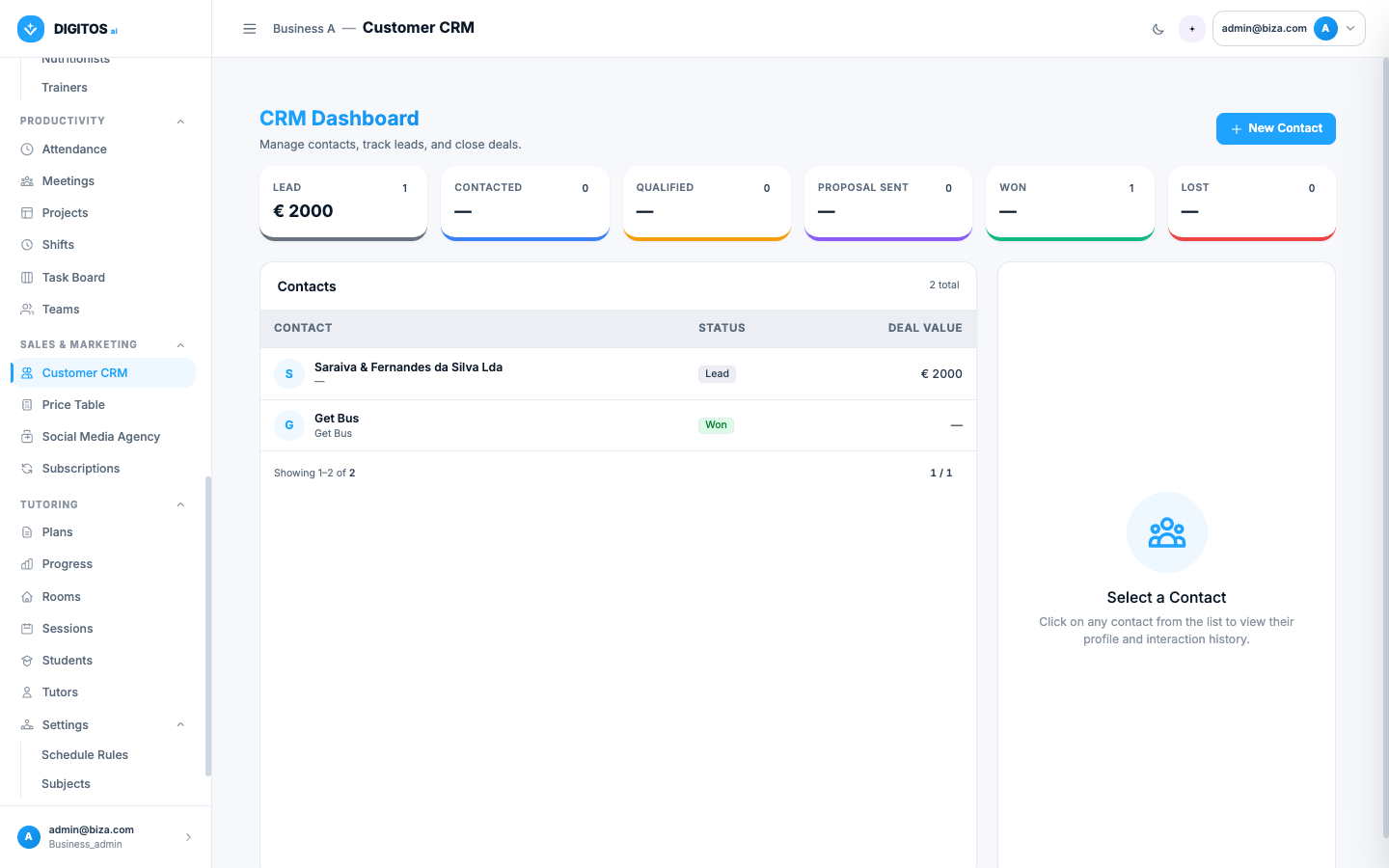The height and width of the screenshot is (868, 1389).
Task: Open sidebar admin@biza.com profile avatar
Action: coord(29,837)
